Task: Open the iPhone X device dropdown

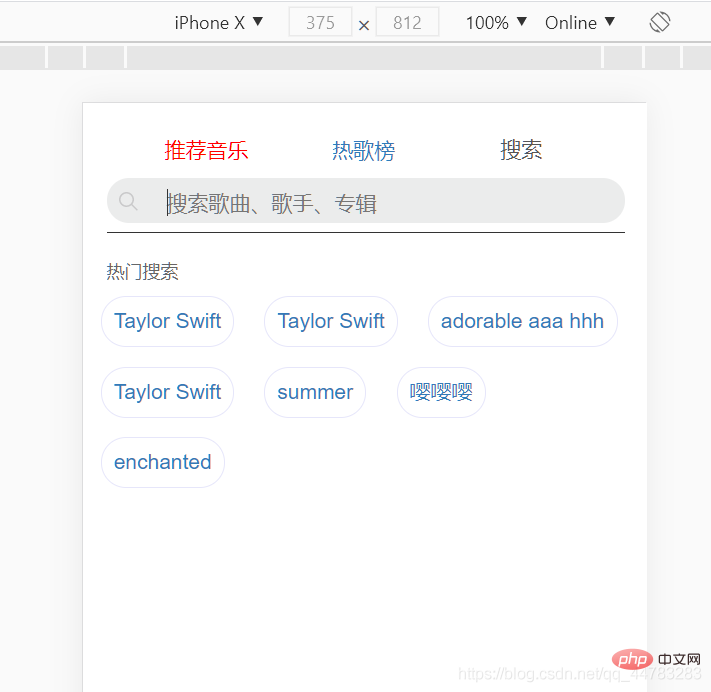Action: click(x=219, y=23)
